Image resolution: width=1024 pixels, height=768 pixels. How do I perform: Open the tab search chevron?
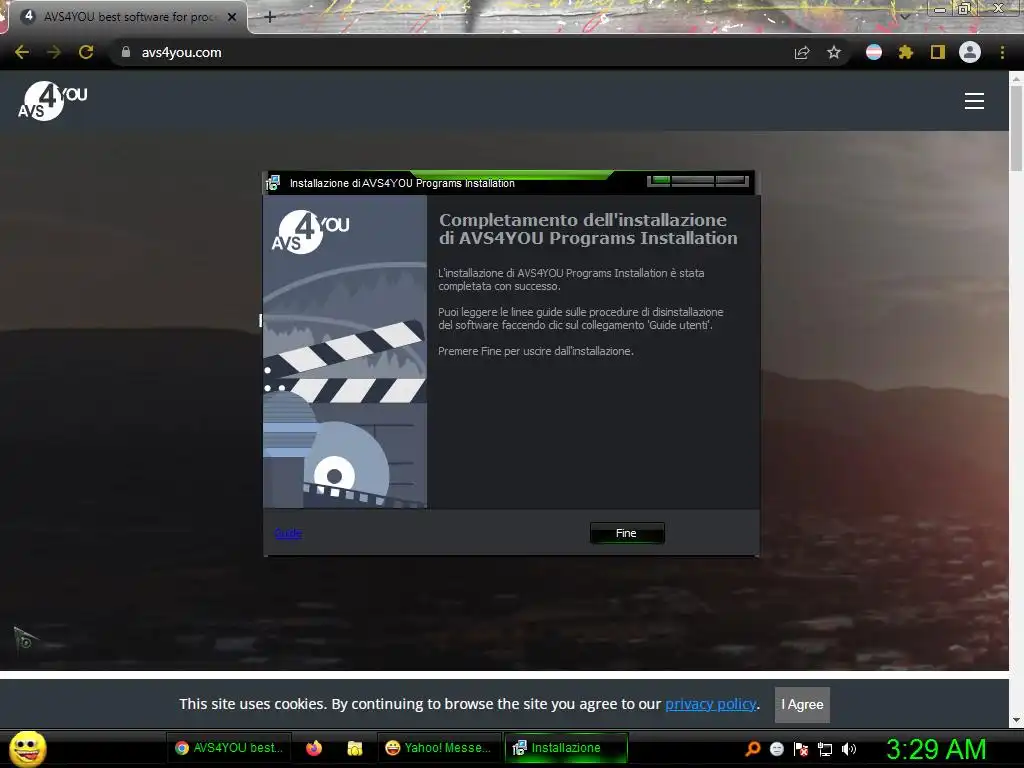pyautogui.click(x=905, y=16)
